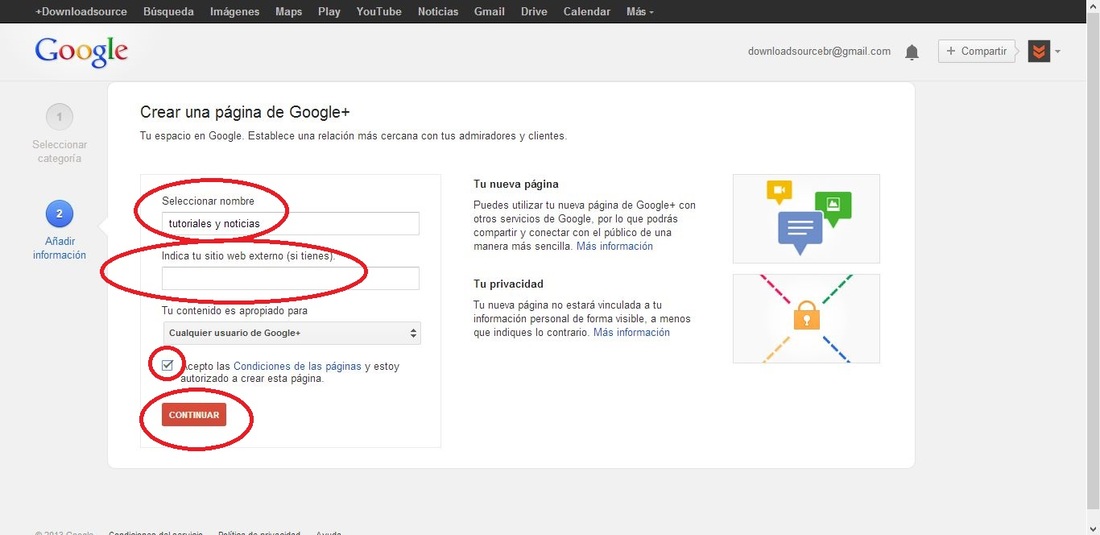This screenshot has height=535, width=1100.
Task: Click the Google logo
Action: pyautogui.click(x=81, y=52)
